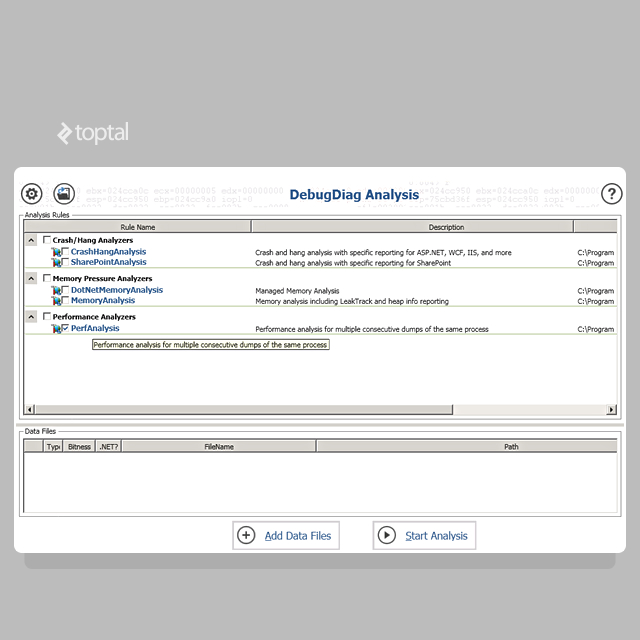The height and width of the screenshot is (640, 640).
Task: Click the Path column header
Action: [x=467, y=447]
